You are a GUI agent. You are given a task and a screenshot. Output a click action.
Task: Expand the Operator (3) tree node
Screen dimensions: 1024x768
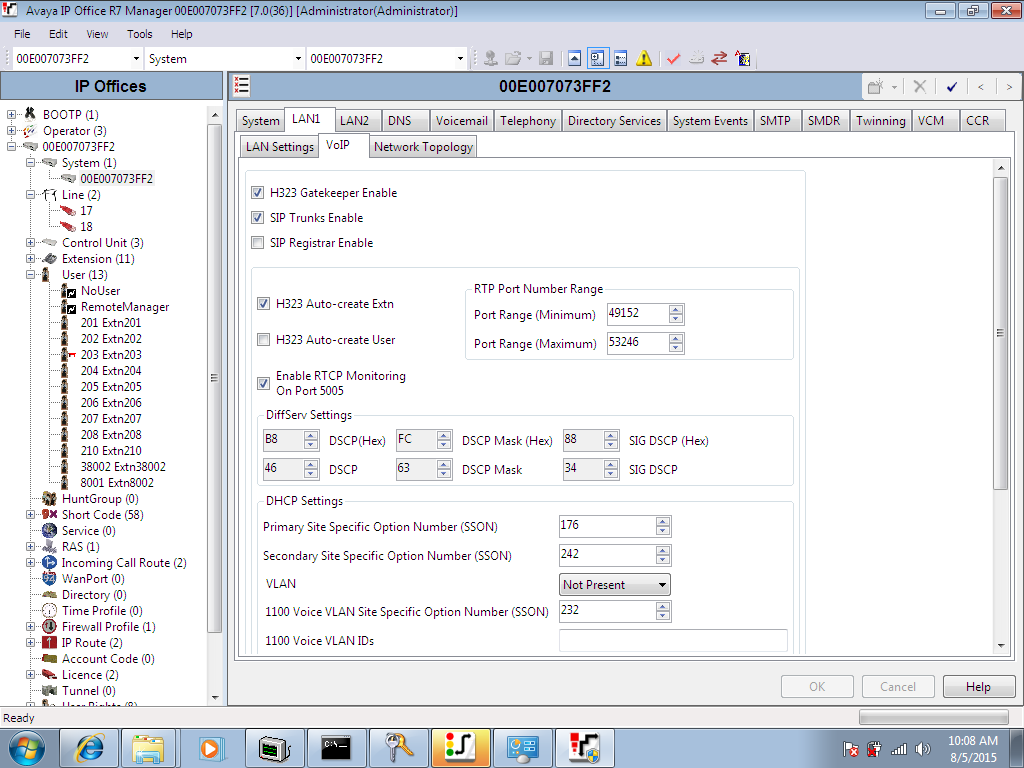coord(11,131)
